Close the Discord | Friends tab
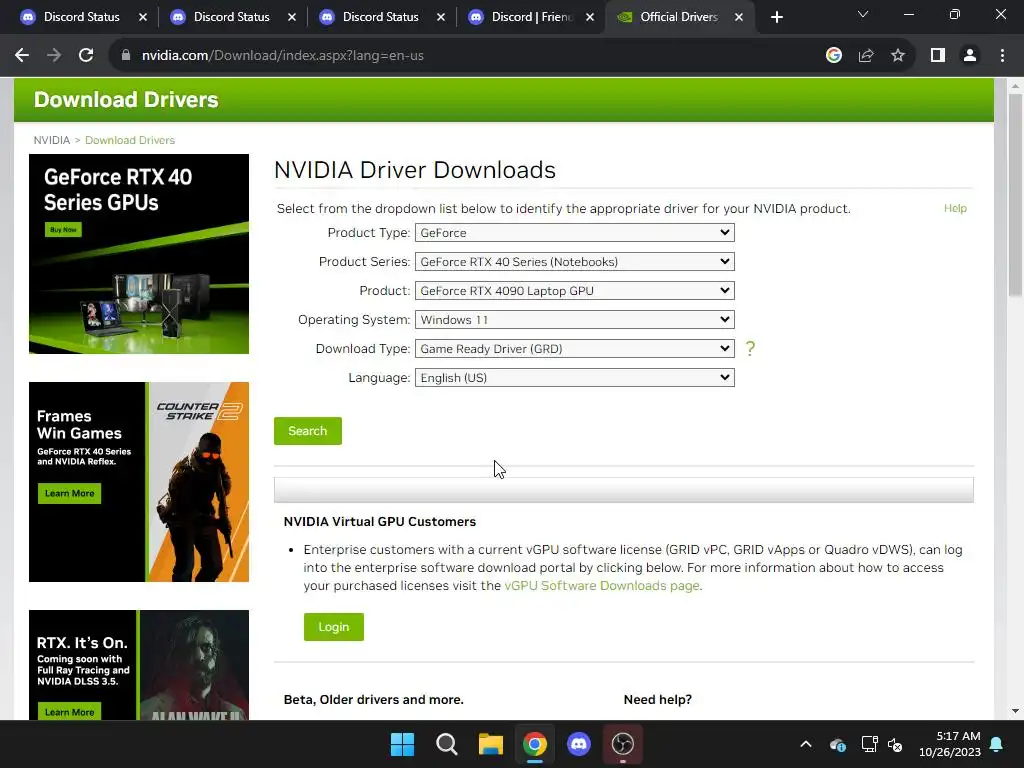Screen dimensions: 1024x768 click(590, 17)
